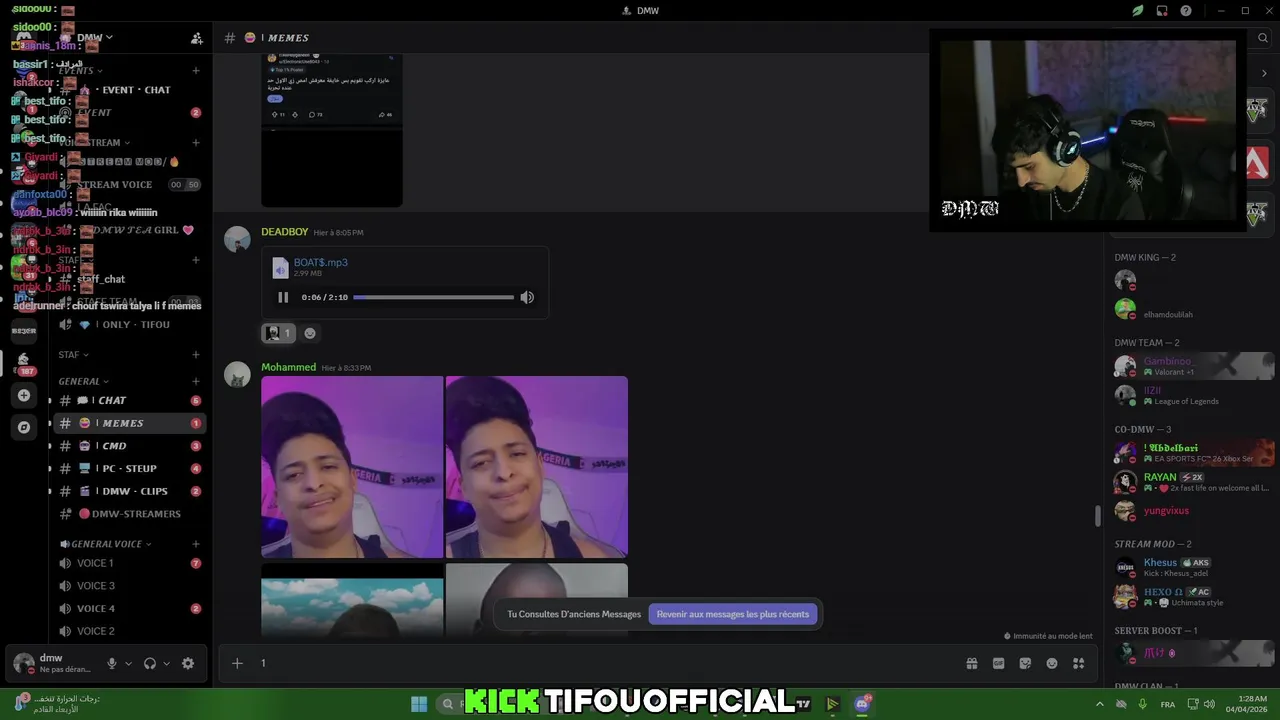Screen dimensions: 1280x720
Task: Click Add a Server plus icon
Action: (x=24, y=396)
